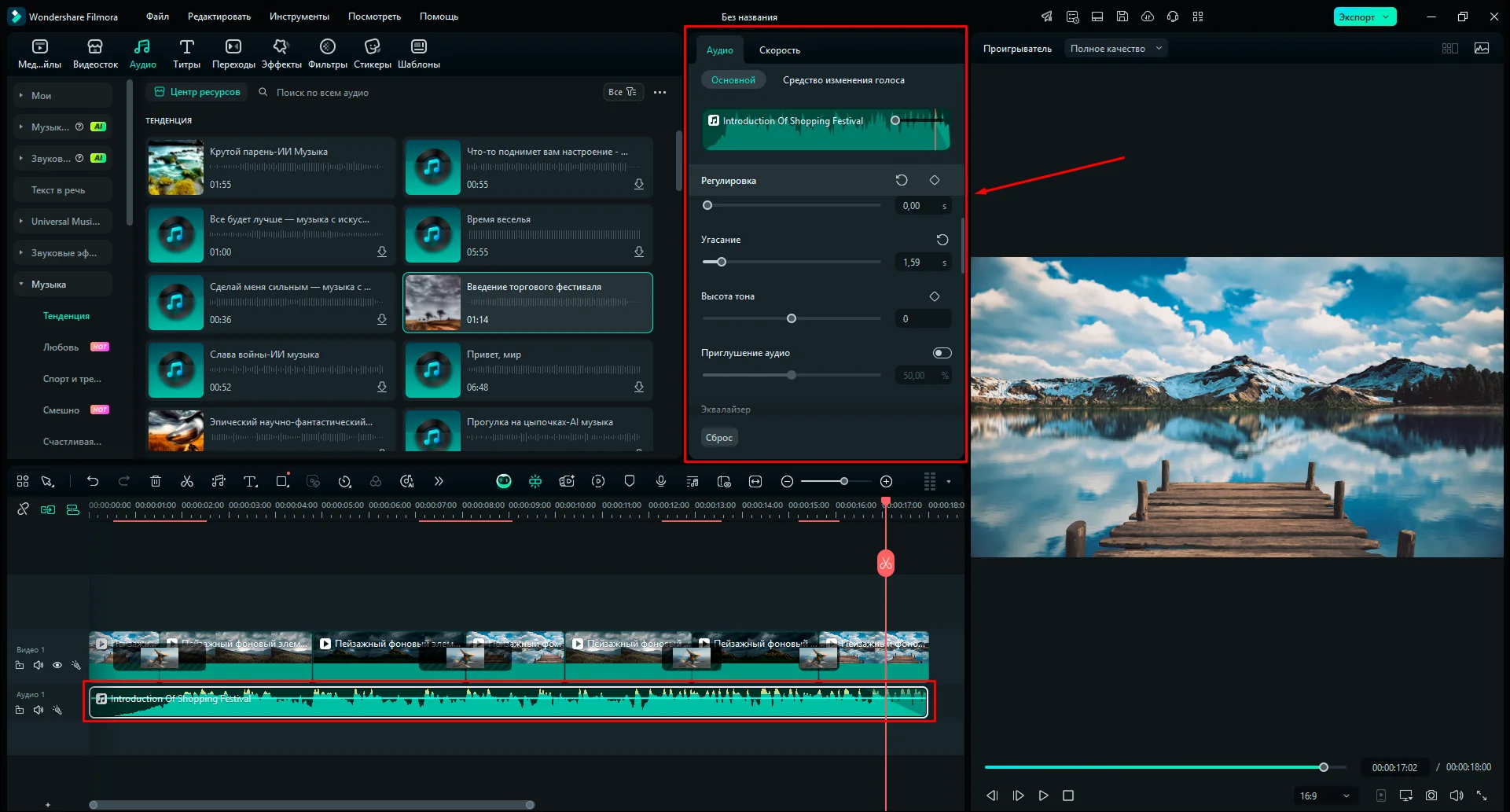Screen dimensions: 1510x812
Task: Click the voiceover microphone icon
Action: [661, 481]
